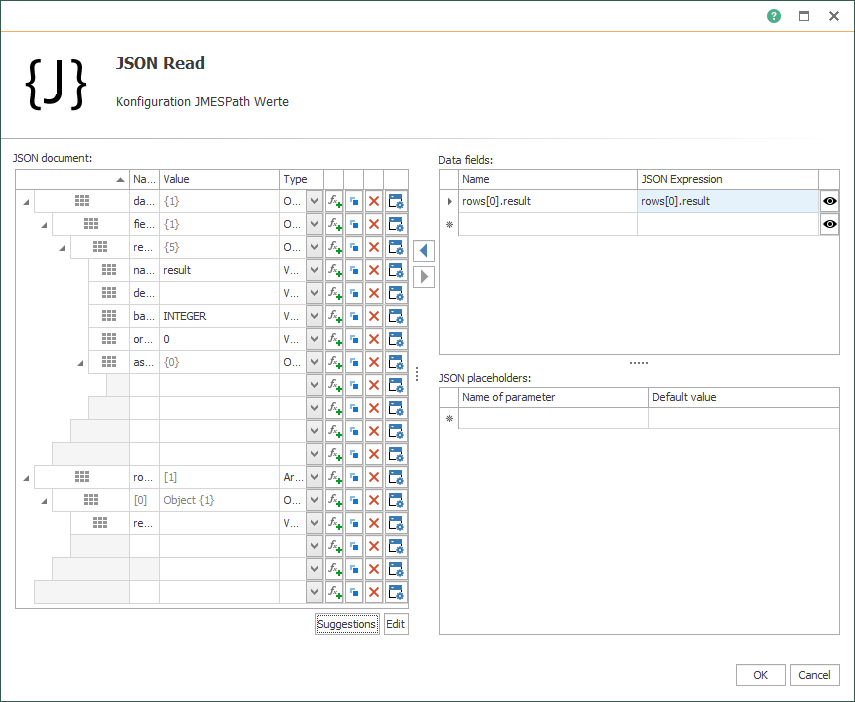Open the settings window icon in the '[0] Object {1}' row

[396, 500]
